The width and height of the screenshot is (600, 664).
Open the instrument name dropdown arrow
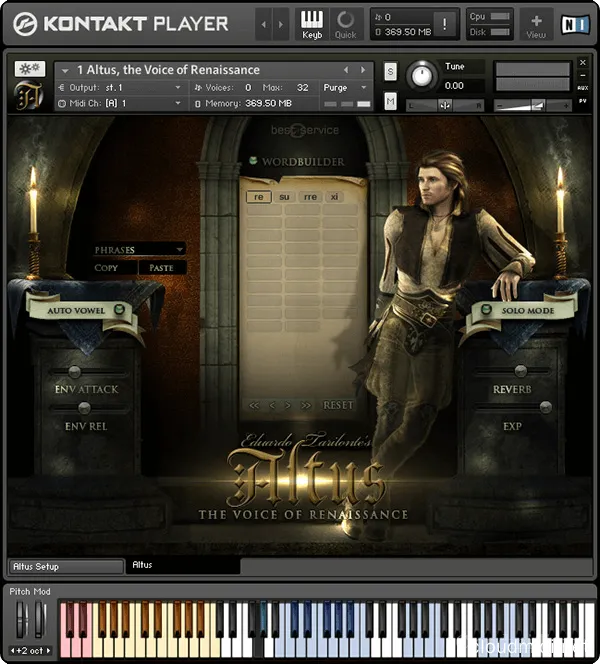tap(64, 70)
